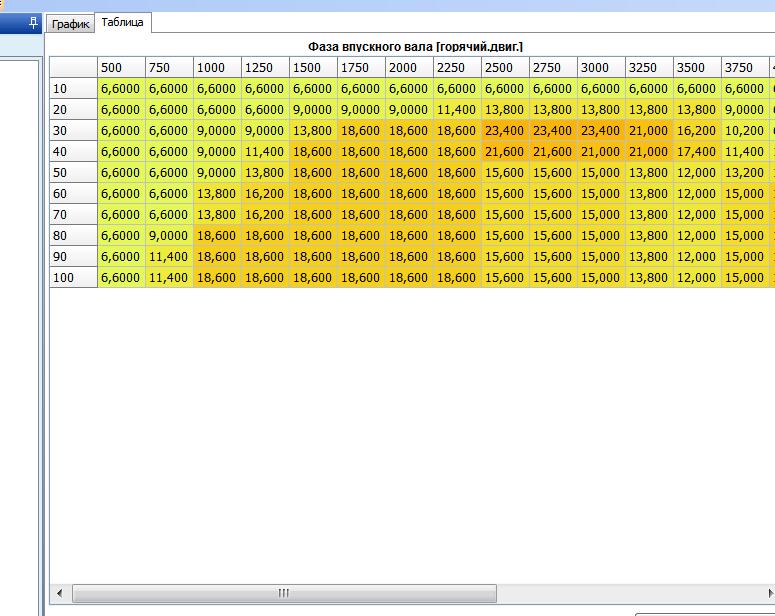Switch to the График tab
The image size is (775, 616).
(71, 23)
